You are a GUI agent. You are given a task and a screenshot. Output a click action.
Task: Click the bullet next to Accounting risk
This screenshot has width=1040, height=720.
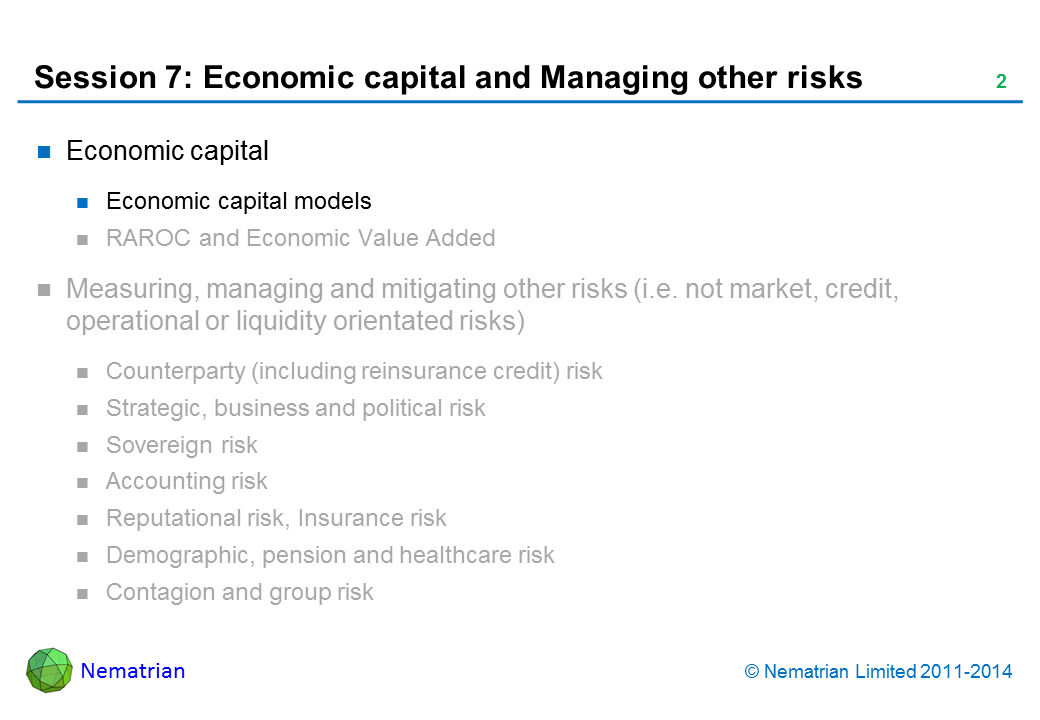[x=84, y=482]
